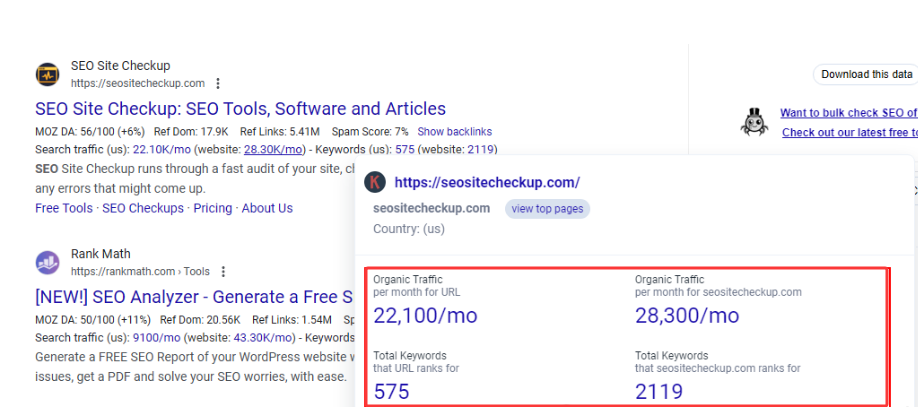Viewport: 918px width, 407px height.
Task: Open the About Us sitelink
Action: [267, 208]
